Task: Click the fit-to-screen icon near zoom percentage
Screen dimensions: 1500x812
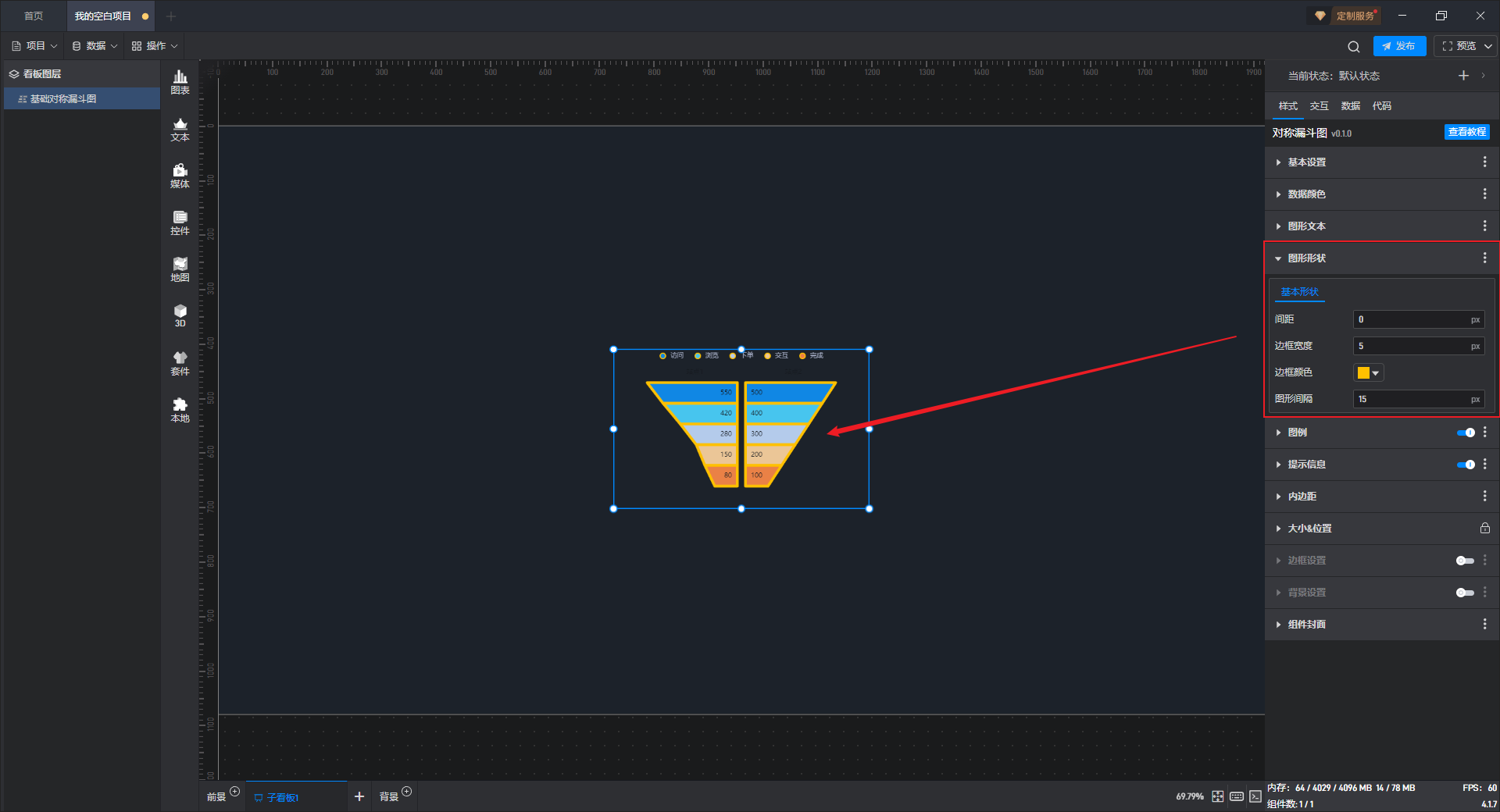Action: pyautogui.click(x=1218, y=796)
